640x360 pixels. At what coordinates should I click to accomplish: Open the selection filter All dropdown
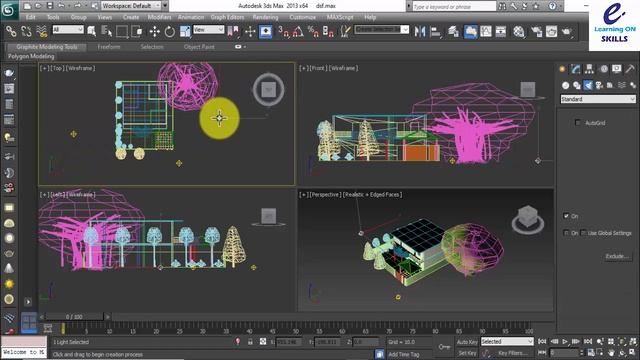68,30
